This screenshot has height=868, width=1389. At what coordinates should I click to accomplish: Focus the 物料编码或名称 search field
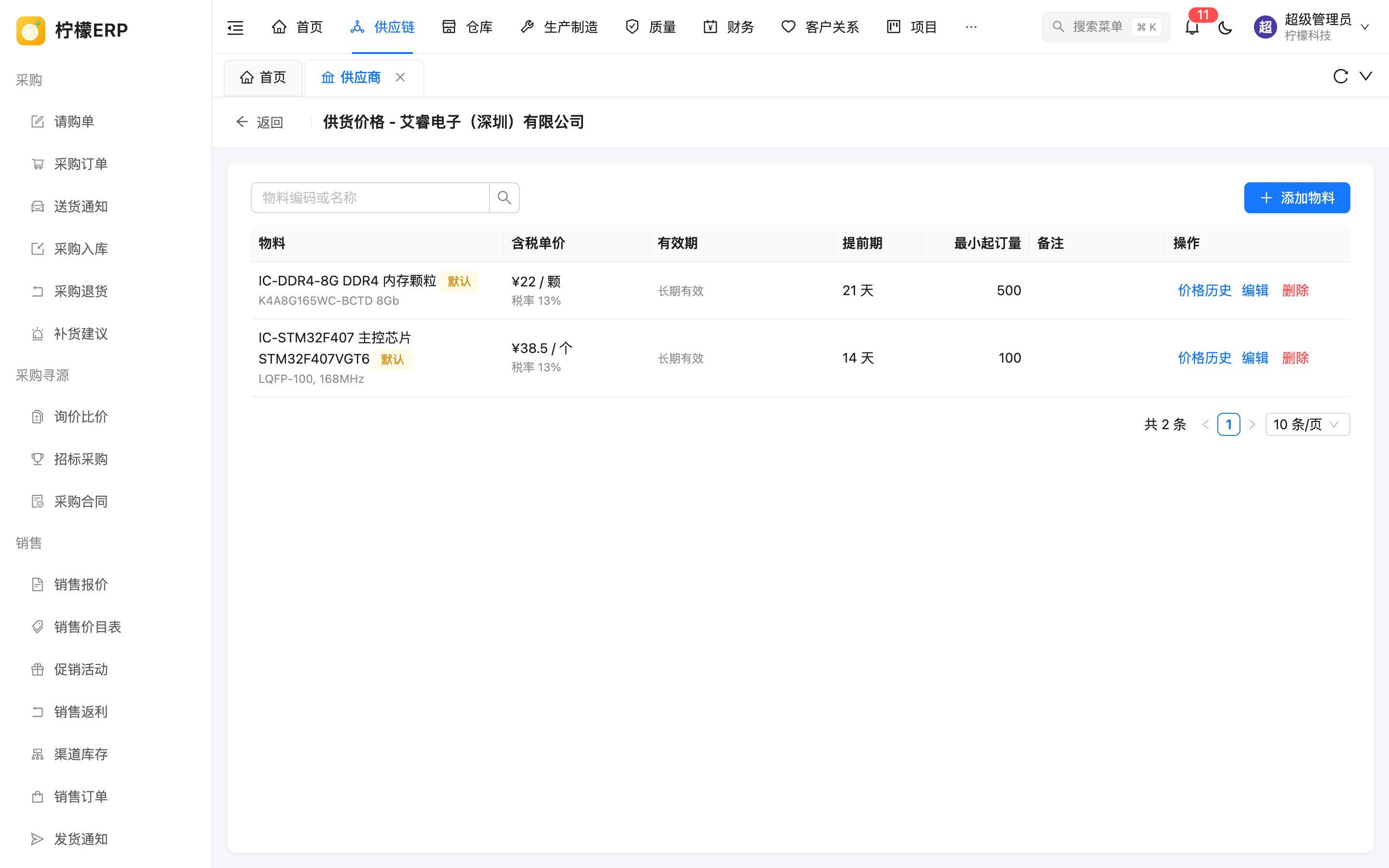(x=370, y=198)
